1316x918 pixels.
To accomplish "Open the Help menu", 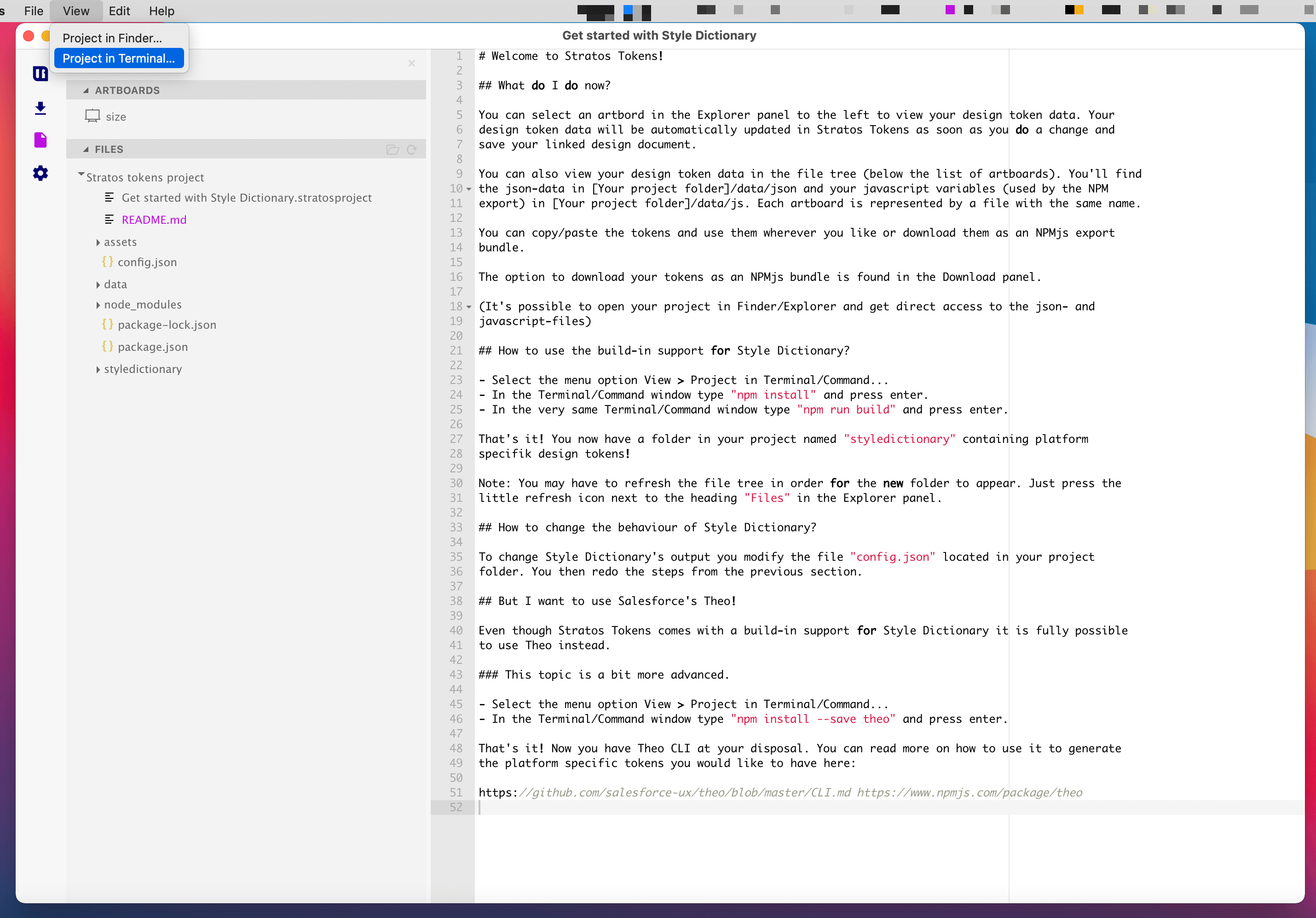I will click(x=162, y=11).
